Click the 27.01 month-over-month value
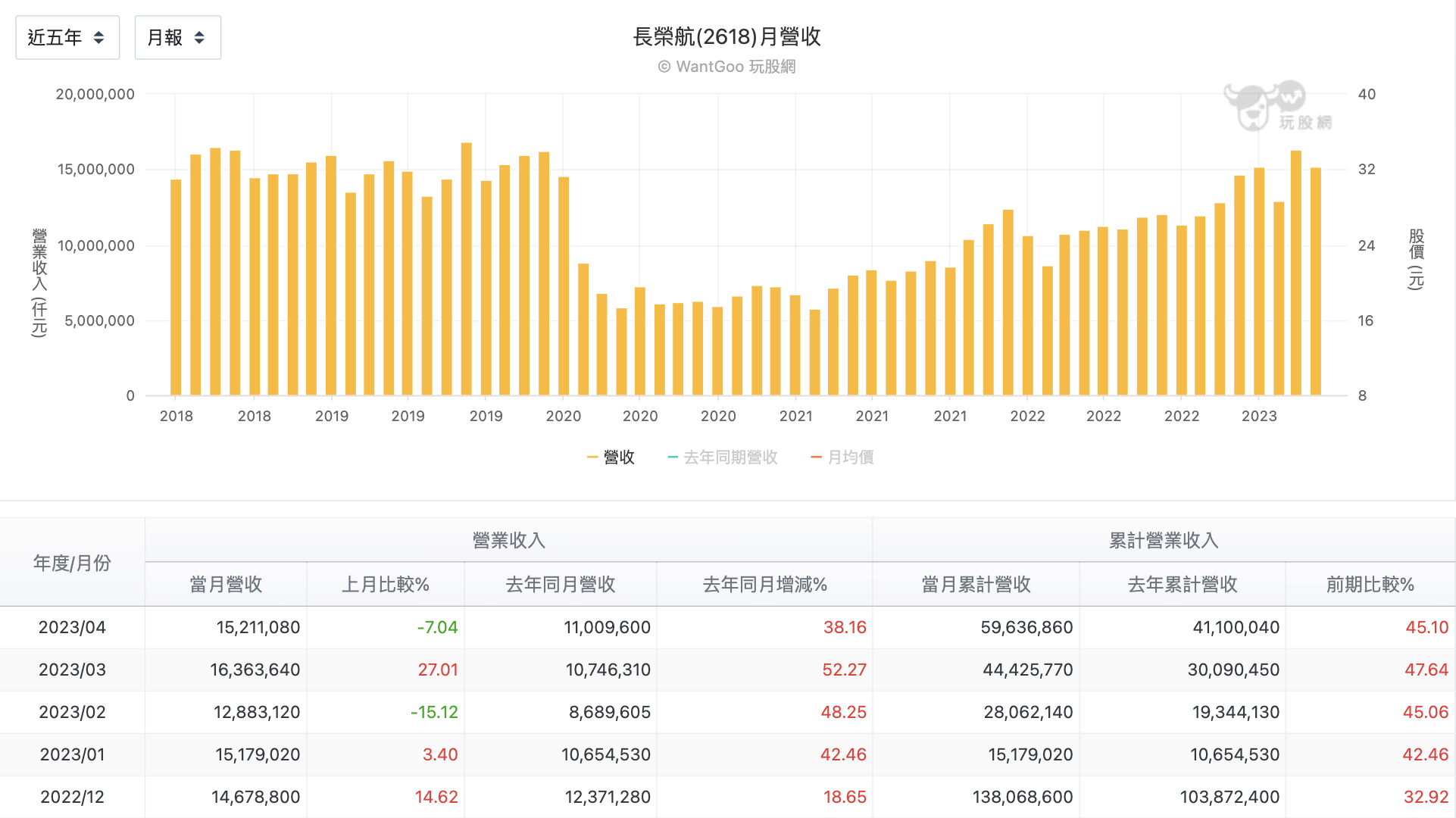1456x818 pixels. tap(438, 670)
